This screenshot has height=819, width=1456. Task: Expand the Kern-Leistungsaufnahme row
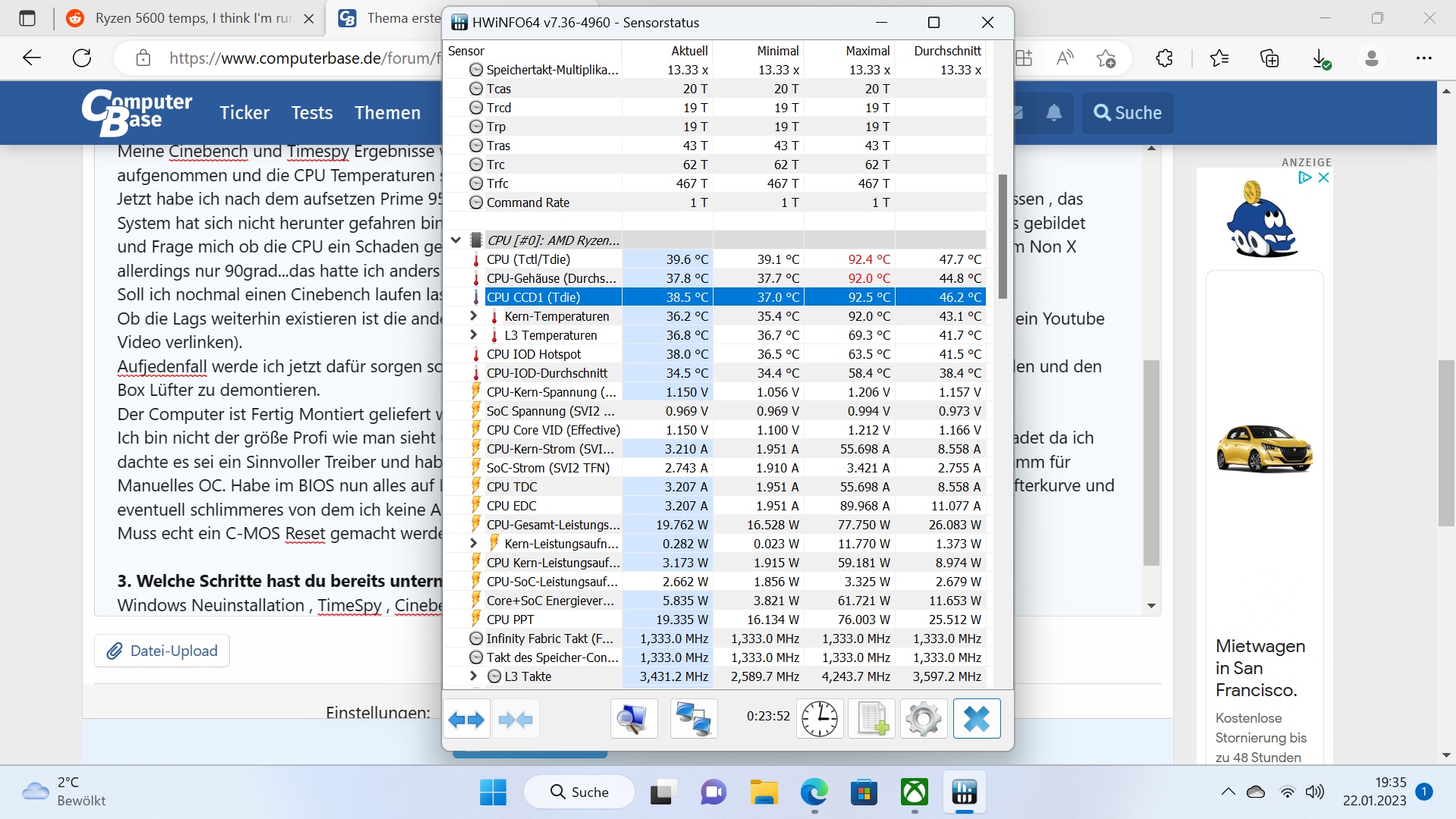tap(474, 543)
